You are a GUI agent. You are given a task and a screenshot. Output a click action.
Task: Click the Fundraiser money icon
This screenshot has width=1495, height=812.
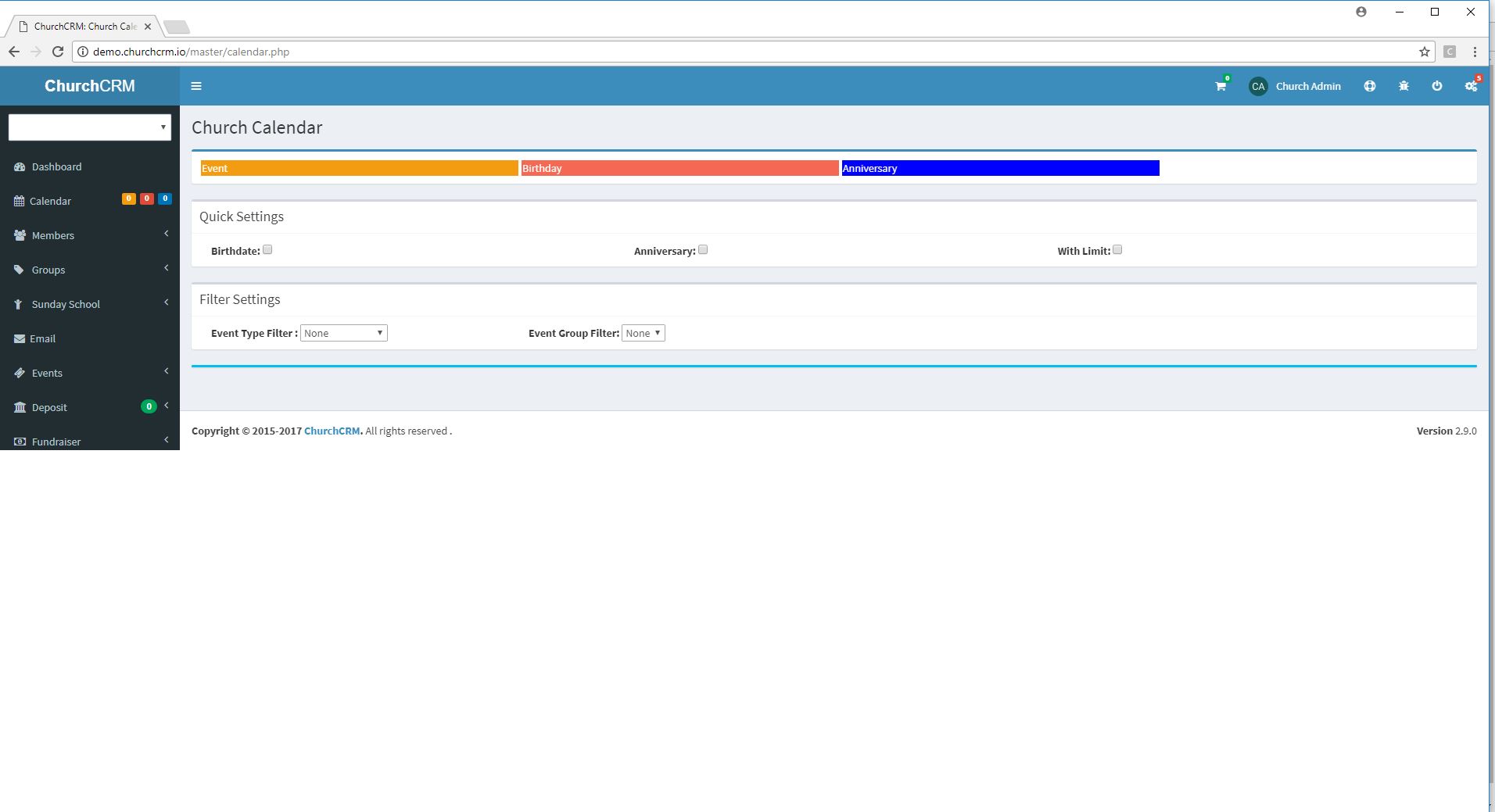coord(20,442)
